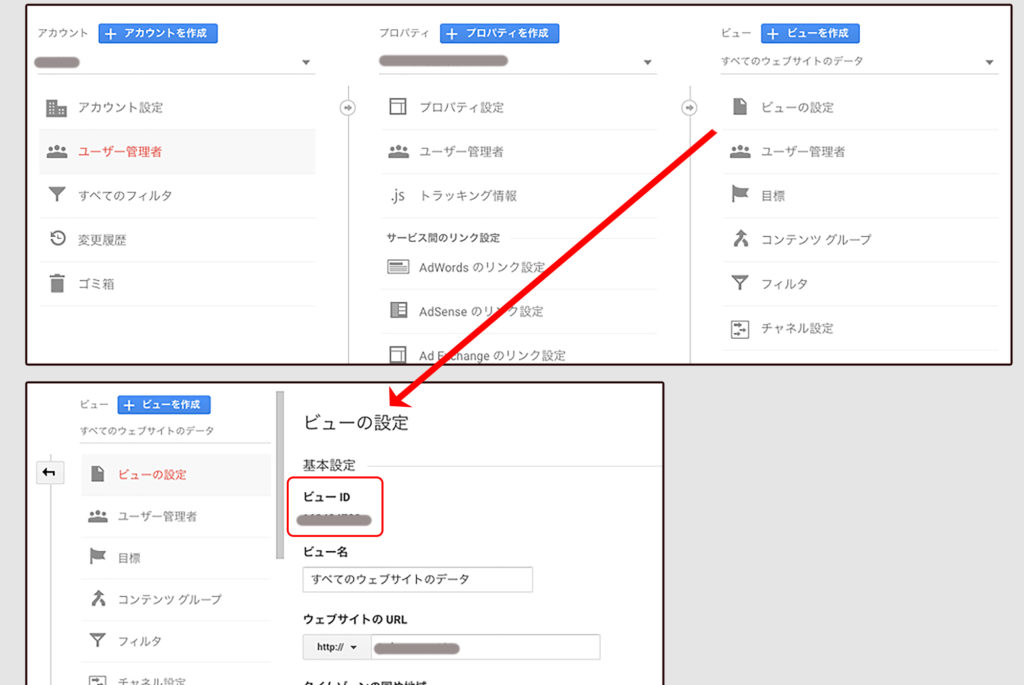The image size is (1024, 685).
Task: Open the http:// protocol dropdown
Action: click(x=337, y=647)
